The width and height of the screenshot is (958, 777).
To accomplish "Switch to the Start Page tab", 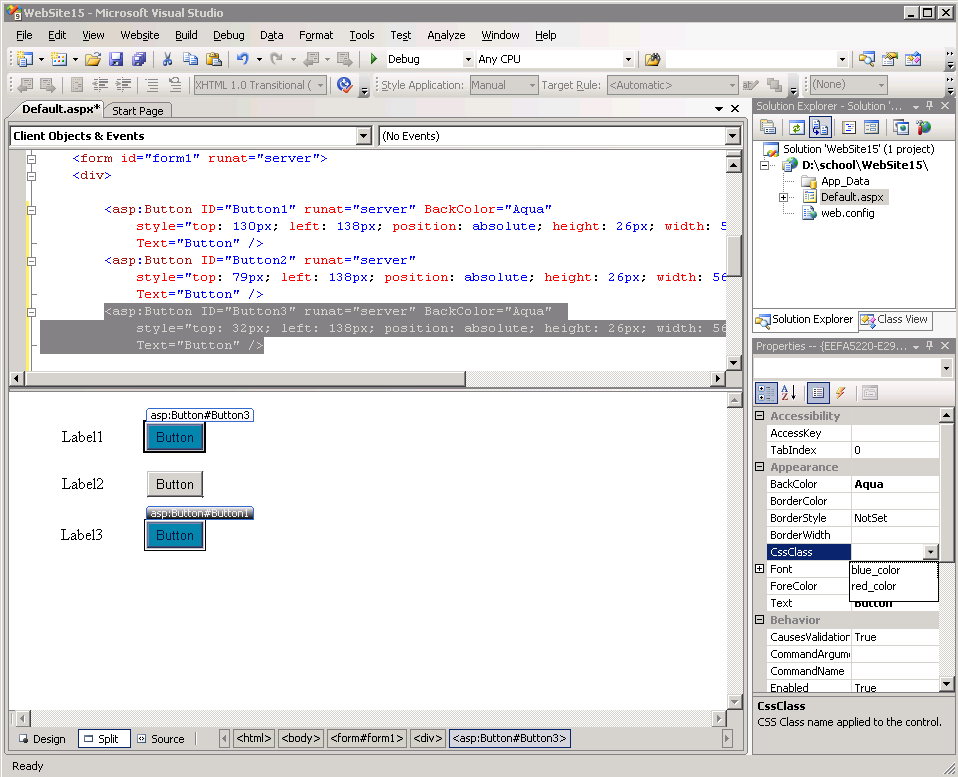I will point(138,111).
